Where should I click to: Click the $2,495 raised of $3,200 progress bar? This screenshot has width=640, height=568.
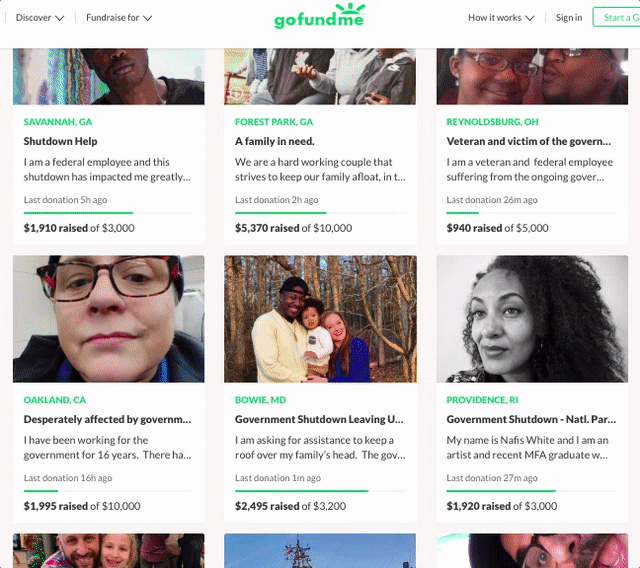(320, 491)
